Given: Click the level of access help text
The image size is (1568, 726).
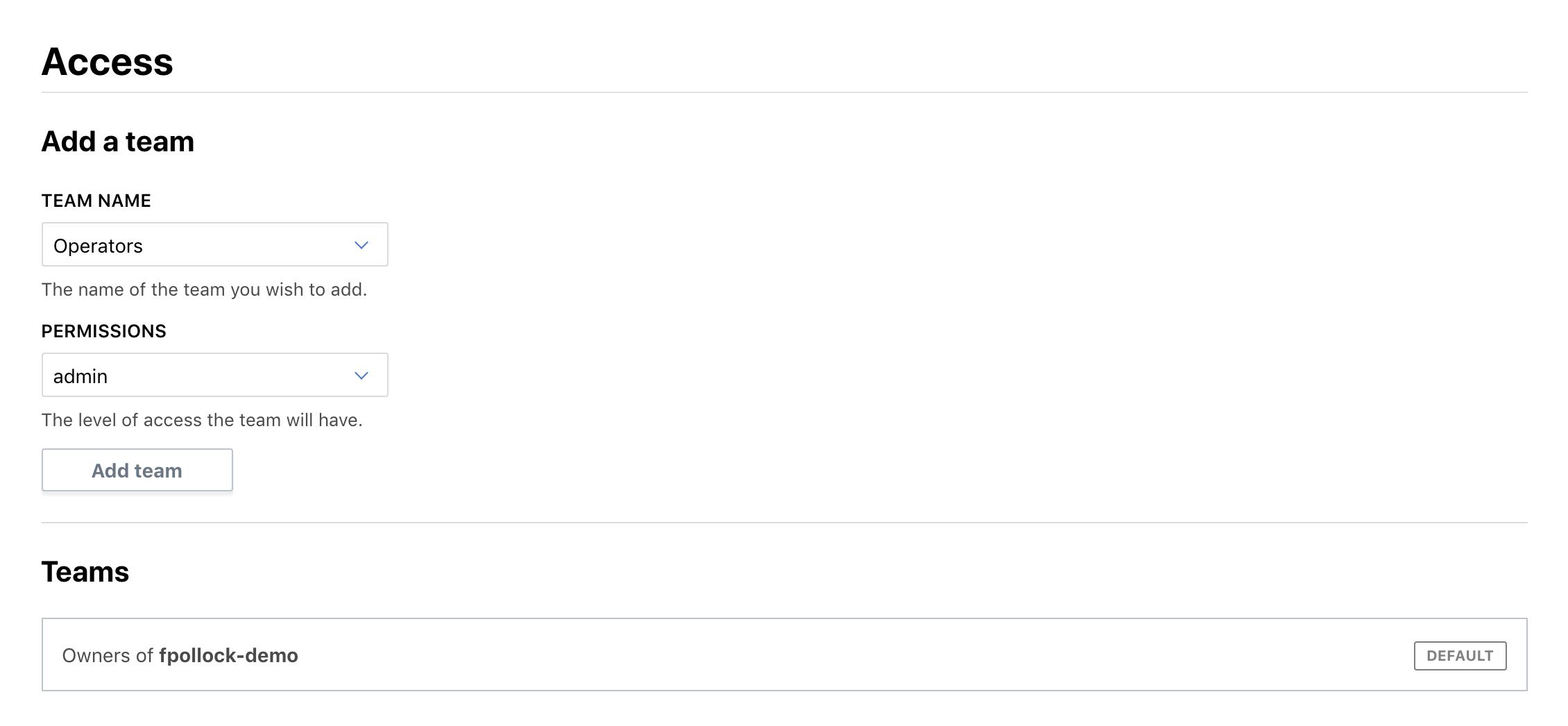Looking at the screenshot, I should (x=202, y=420).
